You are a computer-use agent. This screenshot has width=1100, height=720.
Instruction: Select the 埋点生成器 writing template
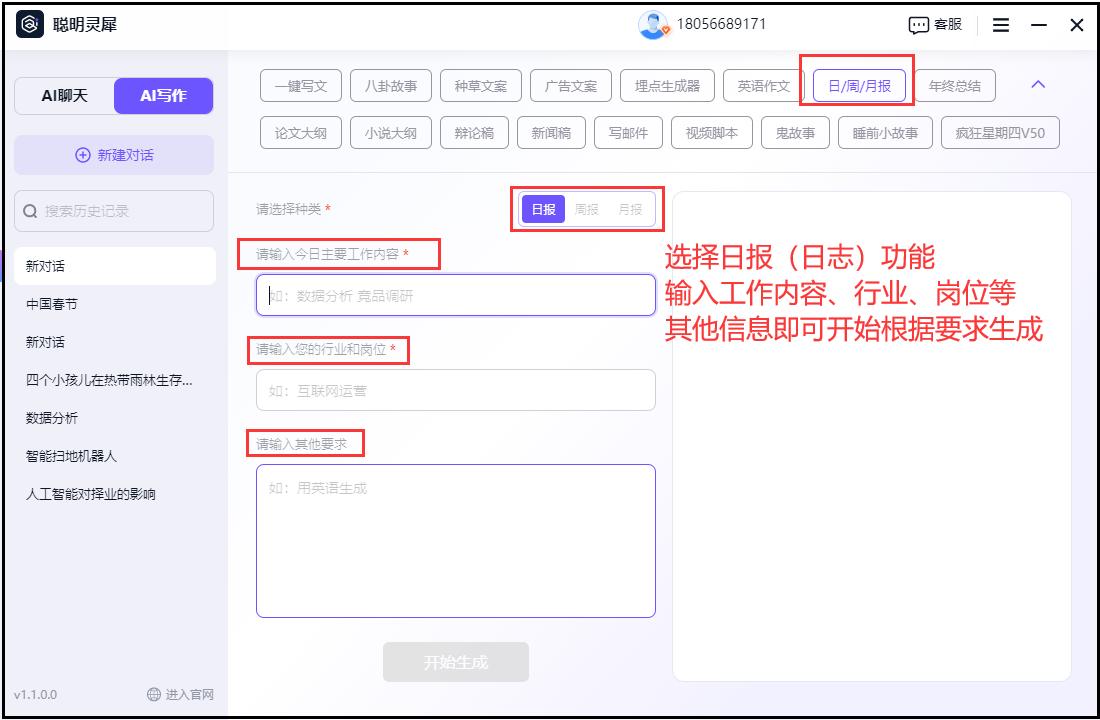pos(667,85)
